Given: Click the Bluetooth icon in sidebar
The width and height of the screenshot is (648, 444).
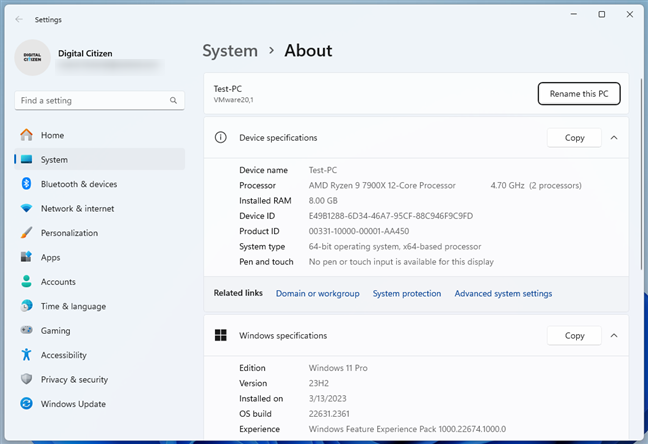Looking at the screenshot, I should click(26, 184).
